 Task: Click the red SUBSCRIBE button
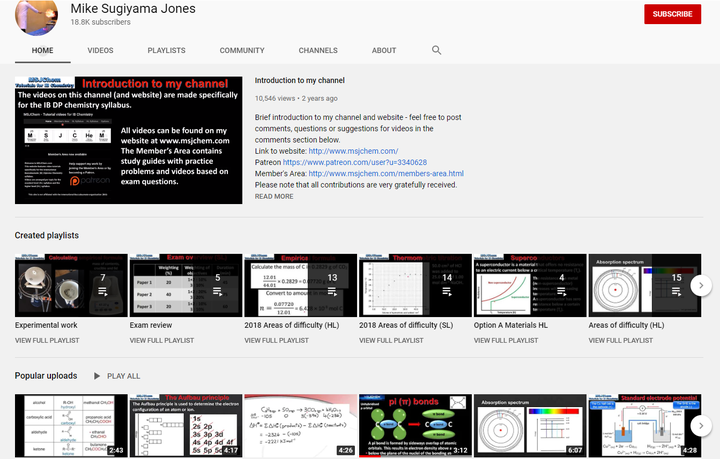tap(672, 14)
